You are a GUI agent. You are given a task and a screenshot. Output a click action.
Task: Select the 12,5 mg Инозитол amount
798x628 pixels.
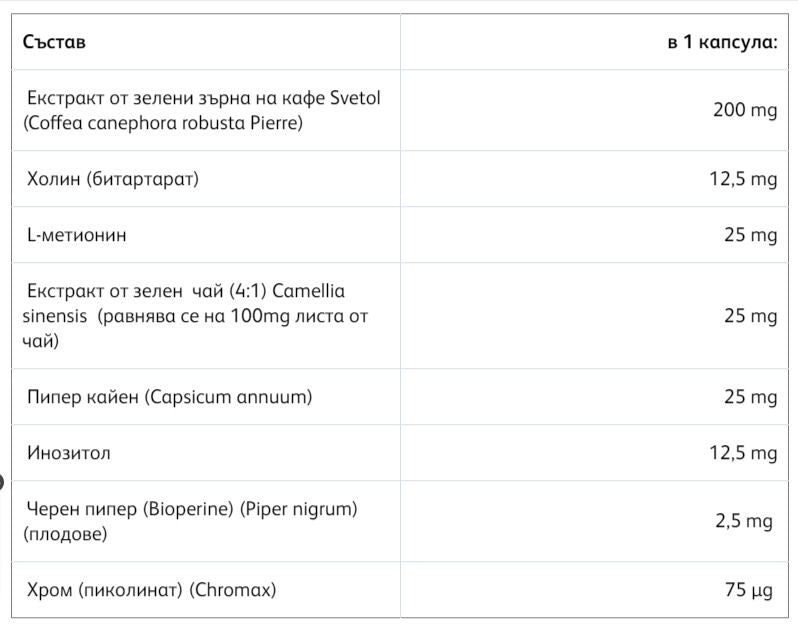pyautogui.click(x=743, y=452)
